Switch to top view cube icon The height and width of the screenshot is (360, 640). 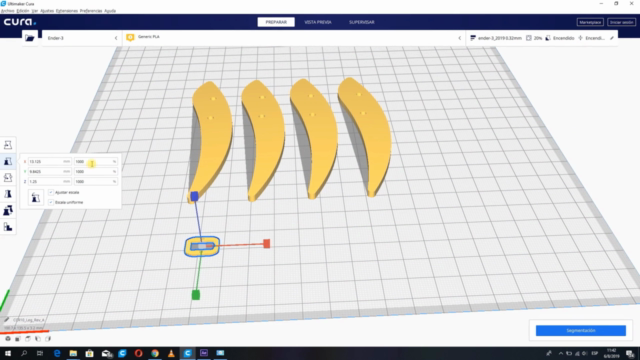(x=28, y=339)
